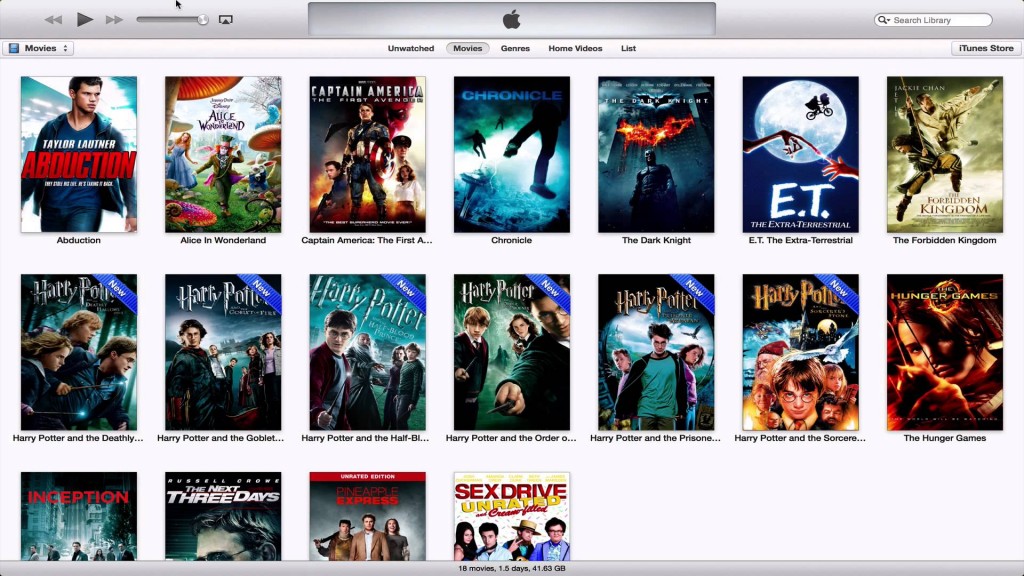Click the Apple logo in status display
Viewport: 1024px width, 576px height.
click(511, 20)
